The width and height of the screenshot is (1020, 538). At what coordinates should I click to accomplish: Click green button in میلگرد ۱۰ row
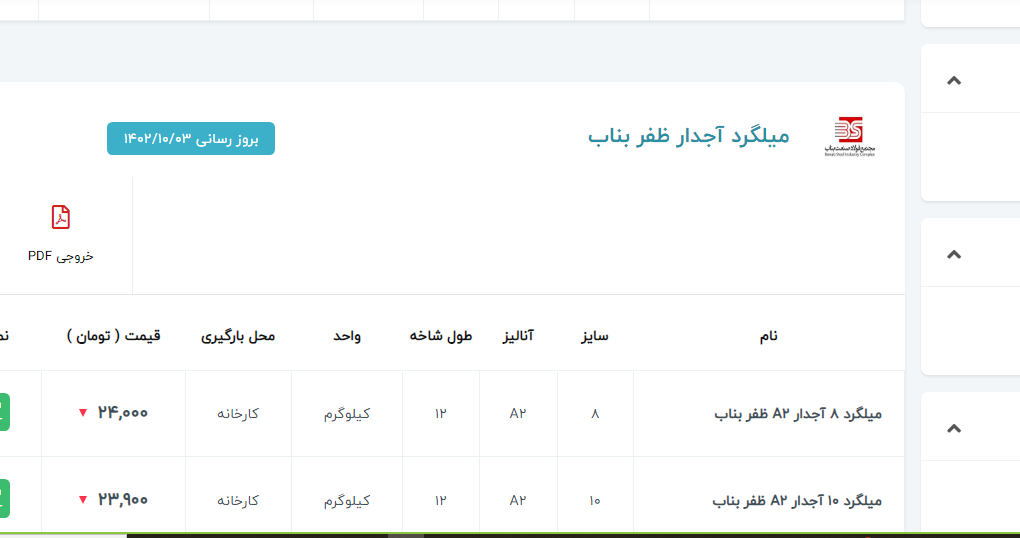tap(4, 498)
